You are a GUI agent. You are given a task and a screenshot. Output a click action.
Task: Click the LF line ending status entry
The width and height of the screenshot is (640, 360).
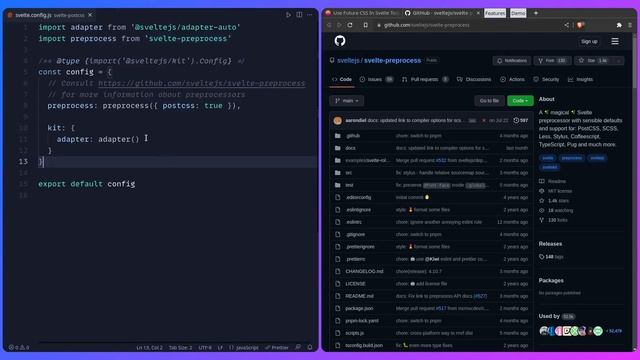click(x=220, y=348)
